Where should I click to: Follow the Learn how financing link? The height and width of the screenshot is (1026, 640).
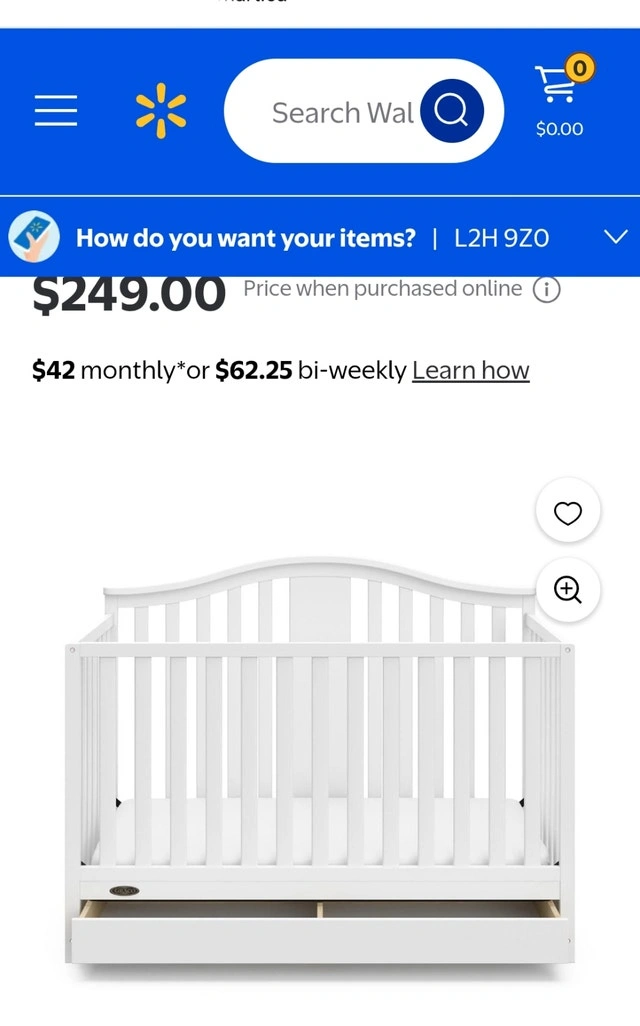(x=471, y=370)
